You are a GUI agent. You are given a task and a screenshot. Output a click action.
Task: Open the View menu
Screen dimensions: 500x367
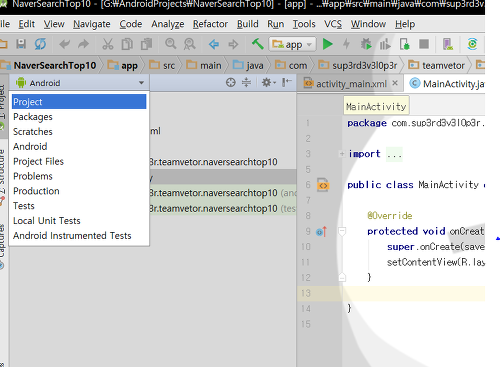point(54,24)
